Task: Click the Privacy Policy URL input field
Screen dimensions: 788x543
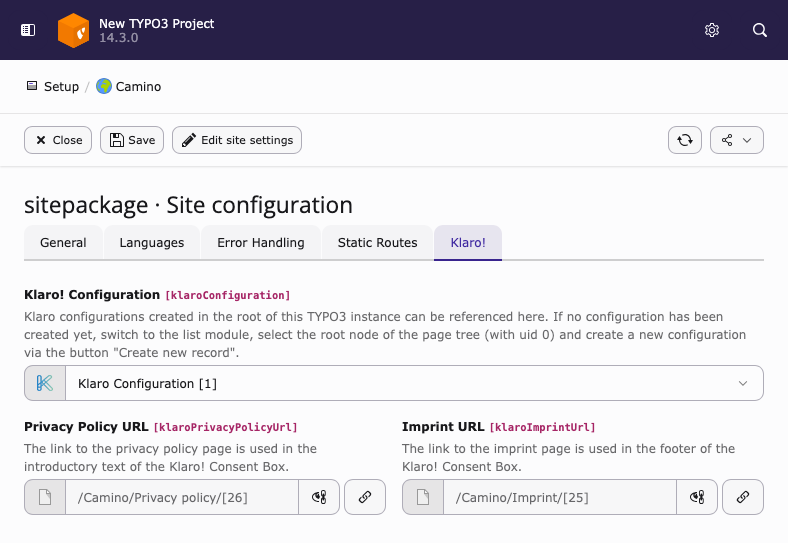Action: pyautogui.click(x=182, y=497)
